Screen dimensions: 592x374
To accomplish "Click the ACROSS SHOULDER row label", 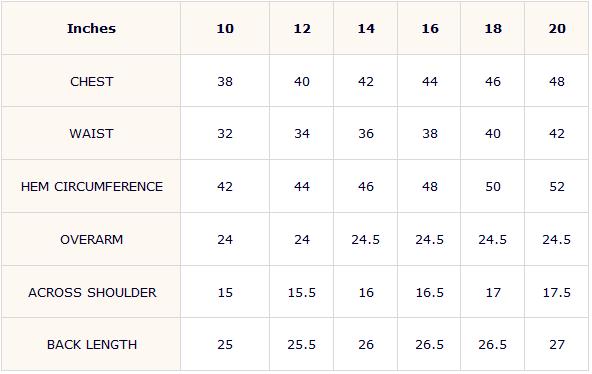I will (92, 292).
